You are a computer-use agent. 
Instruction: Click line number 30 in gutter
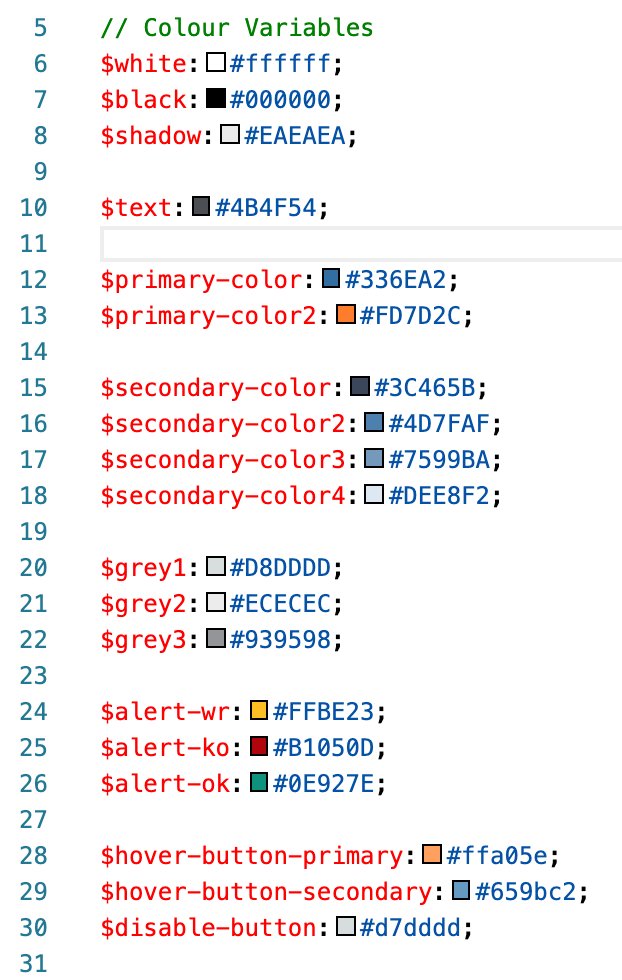tap(34, 928)
